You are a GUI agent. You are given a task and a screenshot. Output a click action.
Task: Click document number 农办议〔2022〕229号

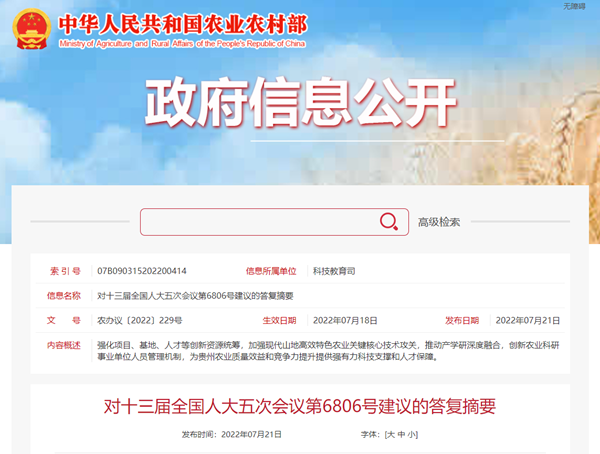point(140,320)
